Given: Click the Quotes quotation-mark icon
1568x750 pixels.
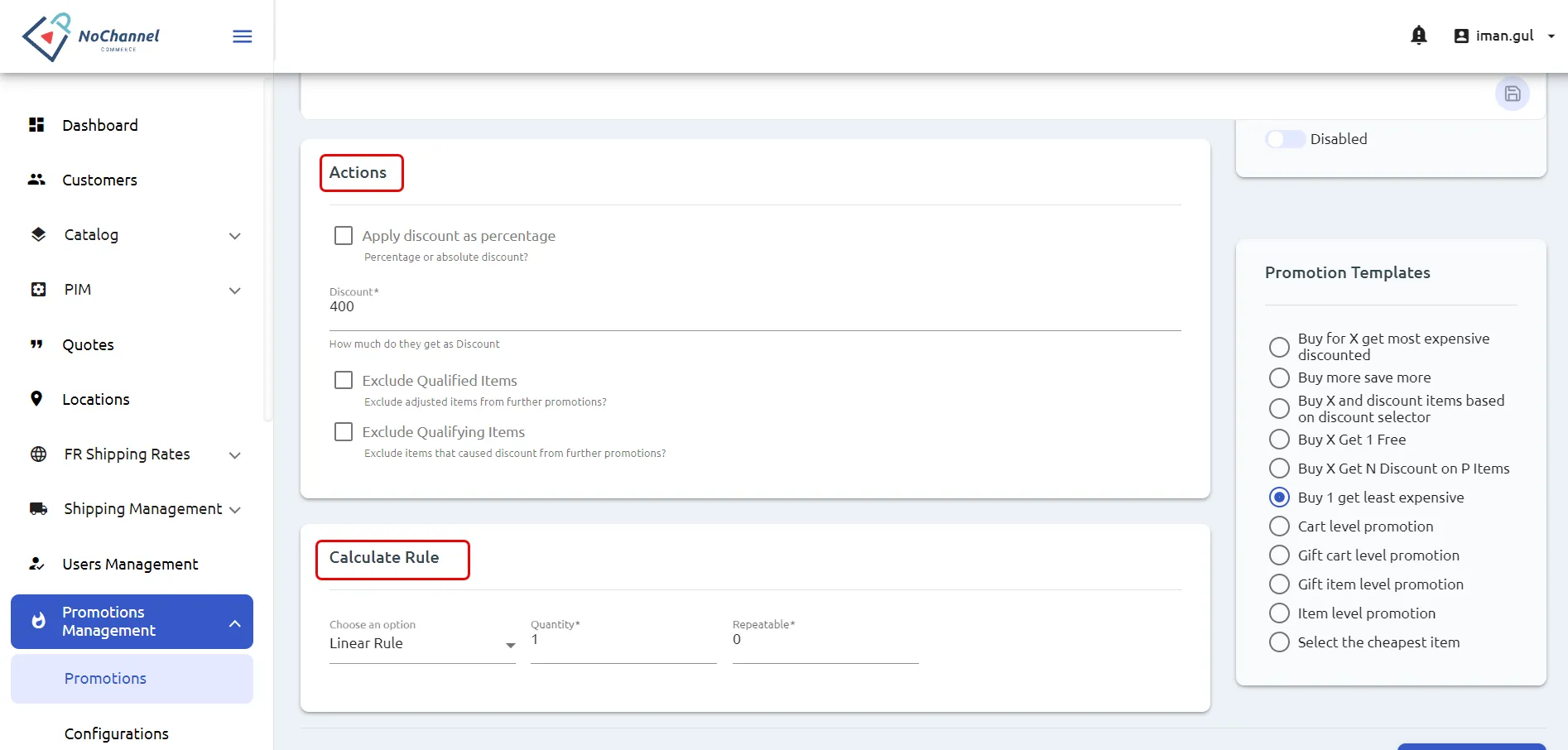Looking at the screenshot, I should 36,344.
